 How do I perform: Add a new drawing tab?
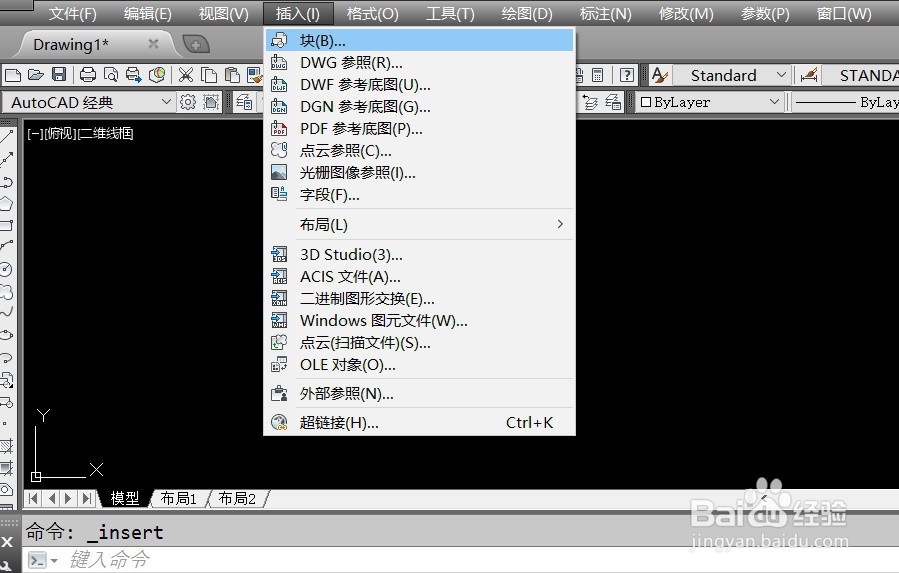(x=196, y=44)
